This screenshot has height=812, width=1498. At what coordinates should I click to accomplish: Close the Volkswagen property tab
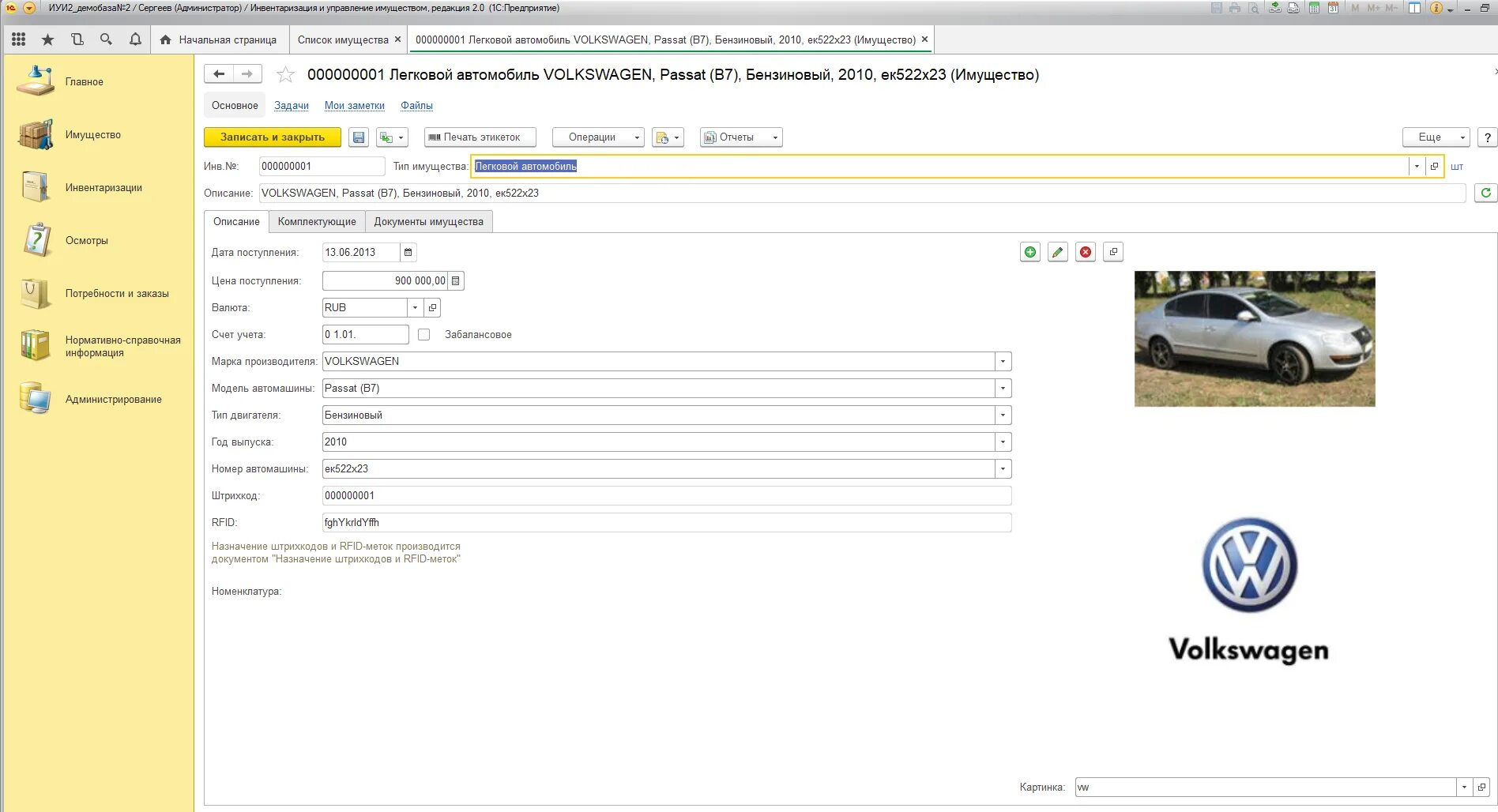(x=925, y=39)
